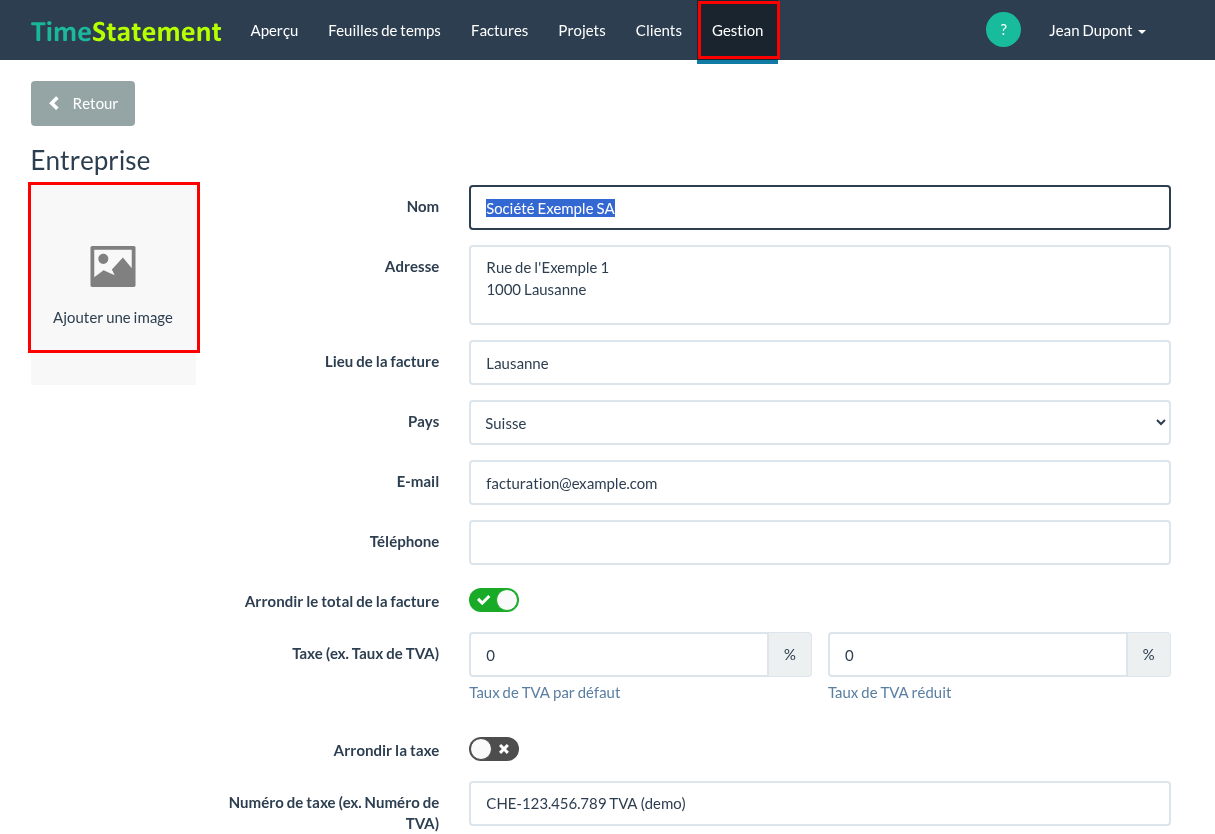
Task: Go to the Feuilles de temps tab
Action: (384, 31)
